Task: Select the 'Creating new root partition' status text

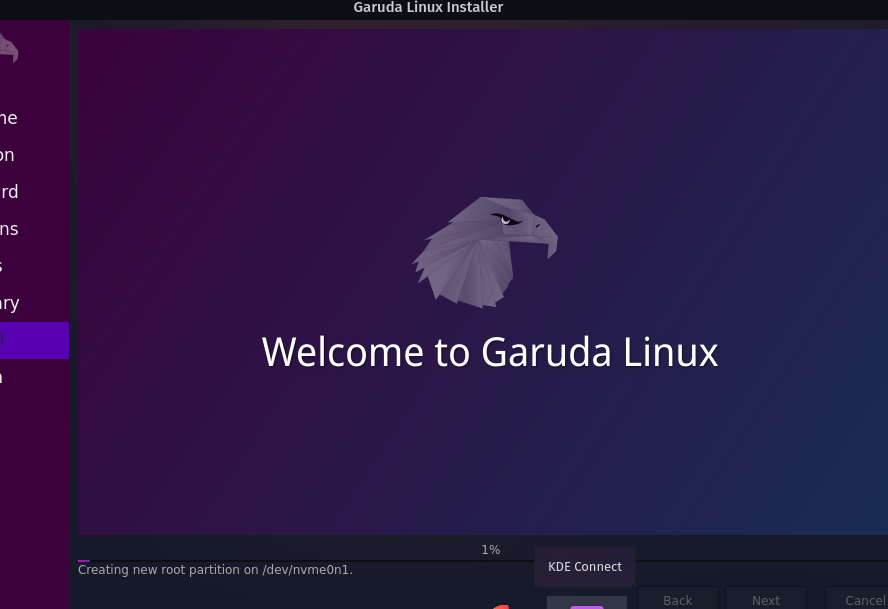Action: (215, 570)
